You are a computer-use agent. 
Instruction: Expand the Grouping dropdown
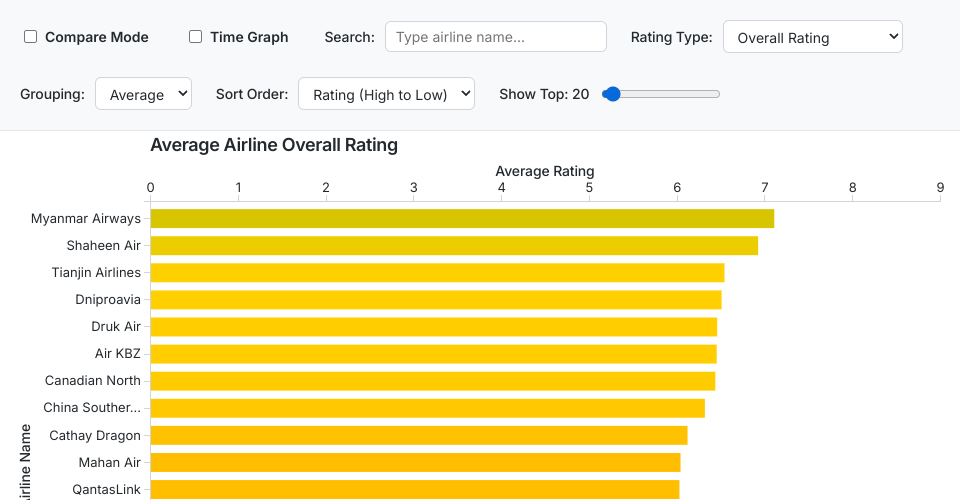click(143, 94)
